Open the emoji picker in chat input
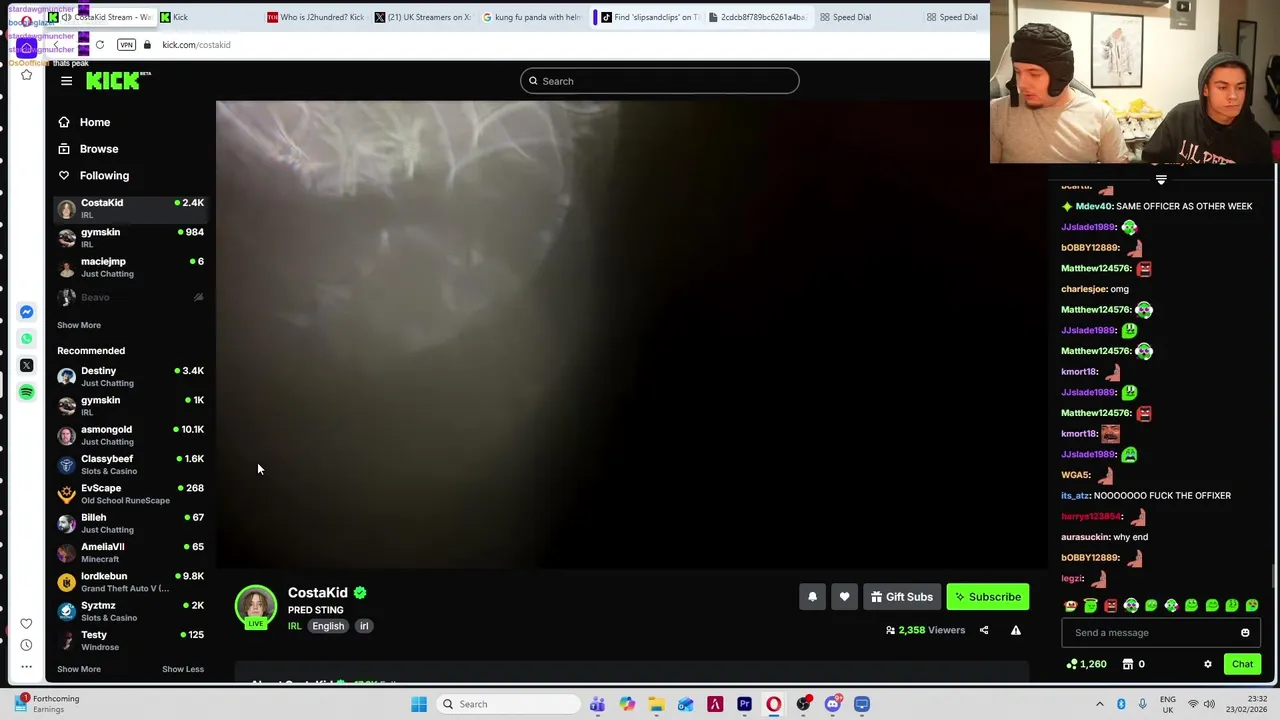The width and height of the screenshot is (1280, 720). coord(1245,632)
